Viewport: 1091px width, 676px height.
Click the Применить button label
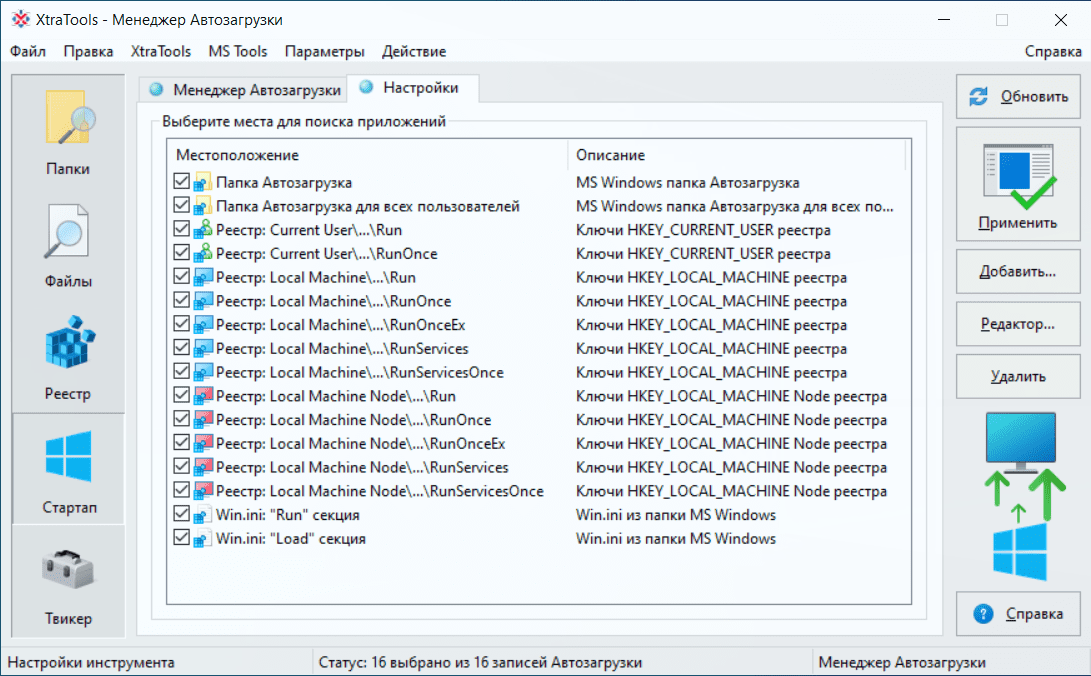coord(1018,223)
